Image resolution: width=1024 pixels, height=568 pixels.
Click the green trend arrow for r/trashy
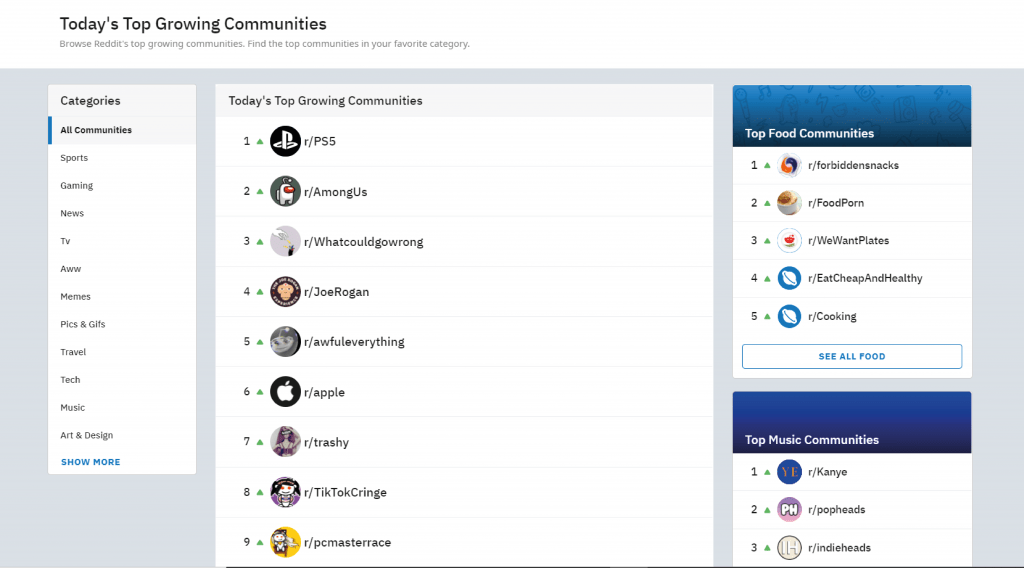260,443
